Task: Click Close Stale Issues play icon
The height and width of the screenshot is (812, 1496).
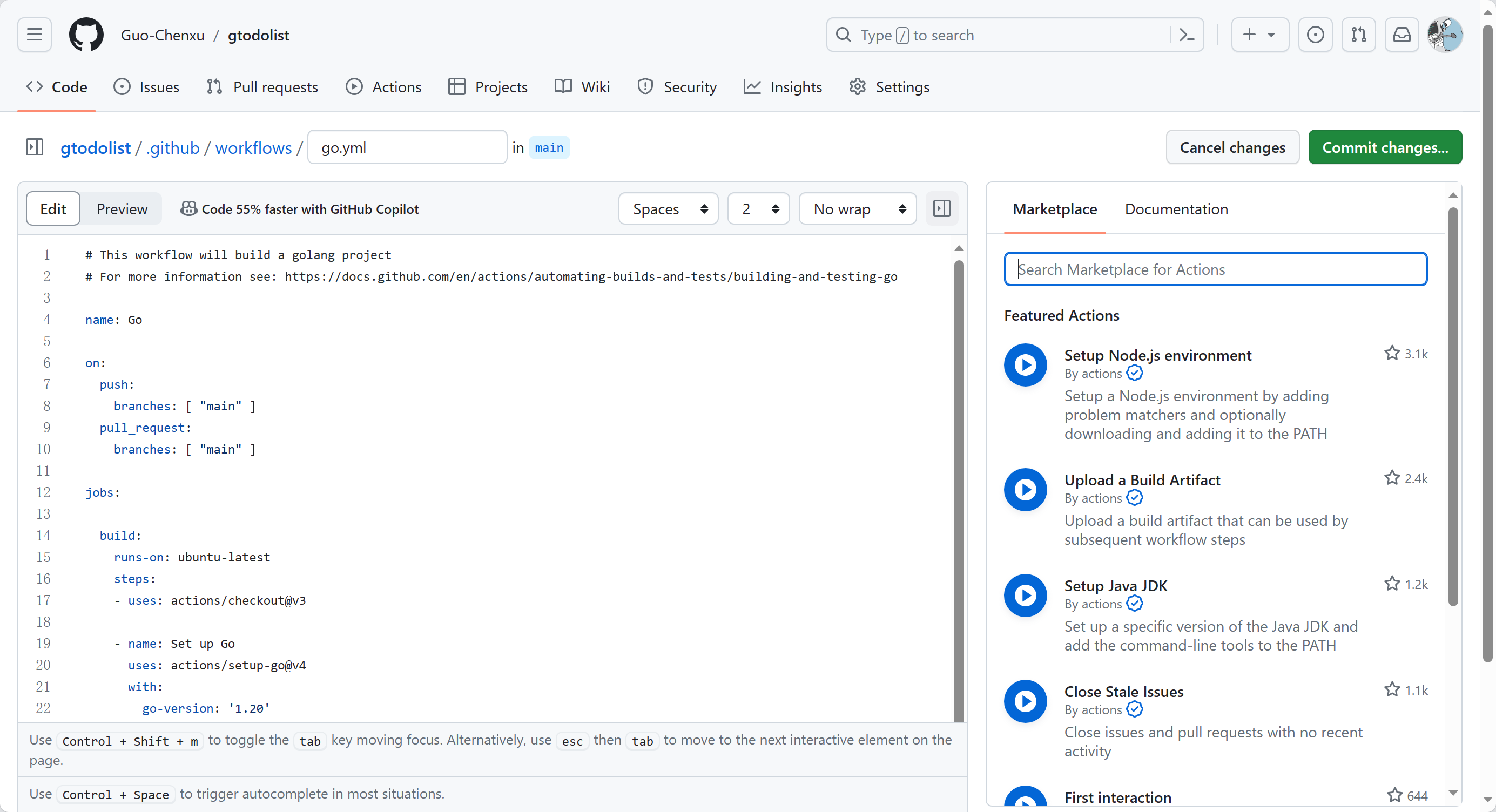Action: click(x=1026, y=701)
